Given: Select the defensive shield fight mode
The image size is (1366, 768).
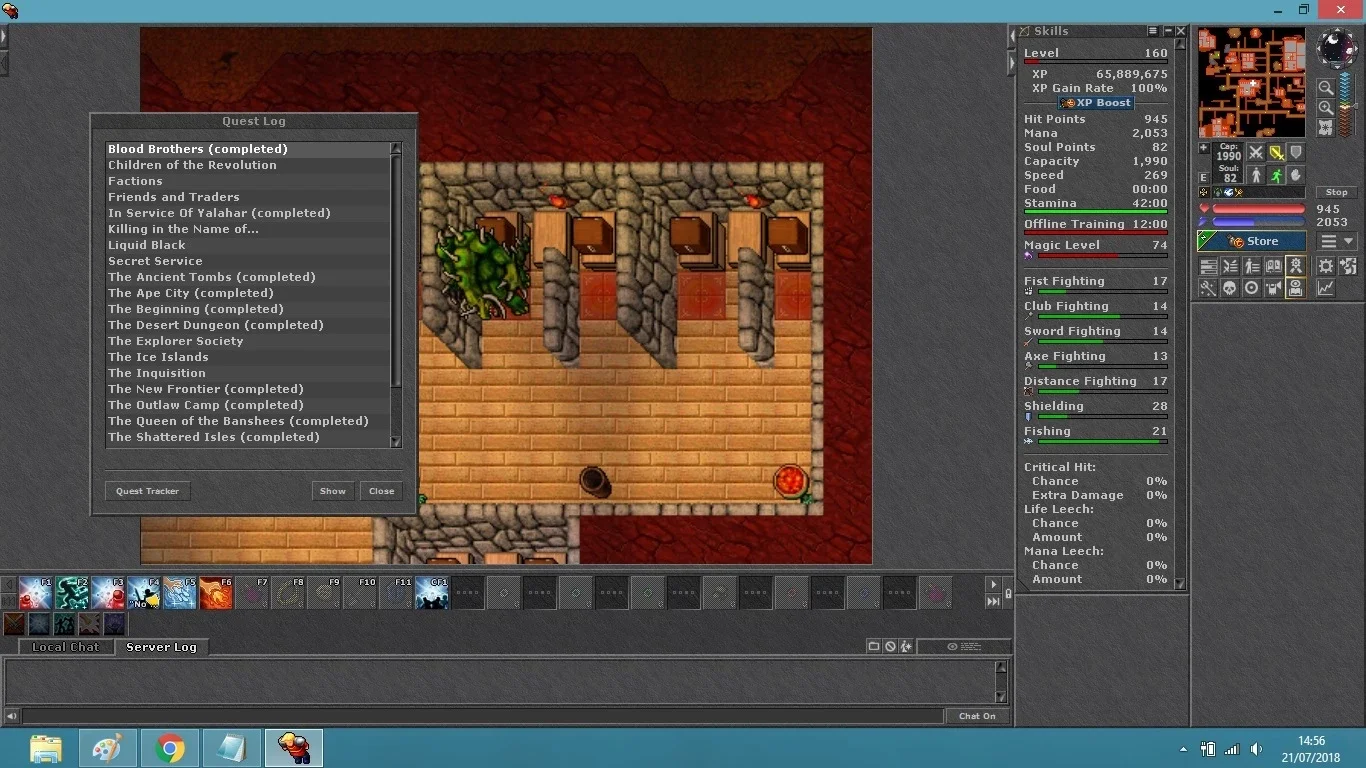Looking at the screenshot, I should pos(1296,153).
